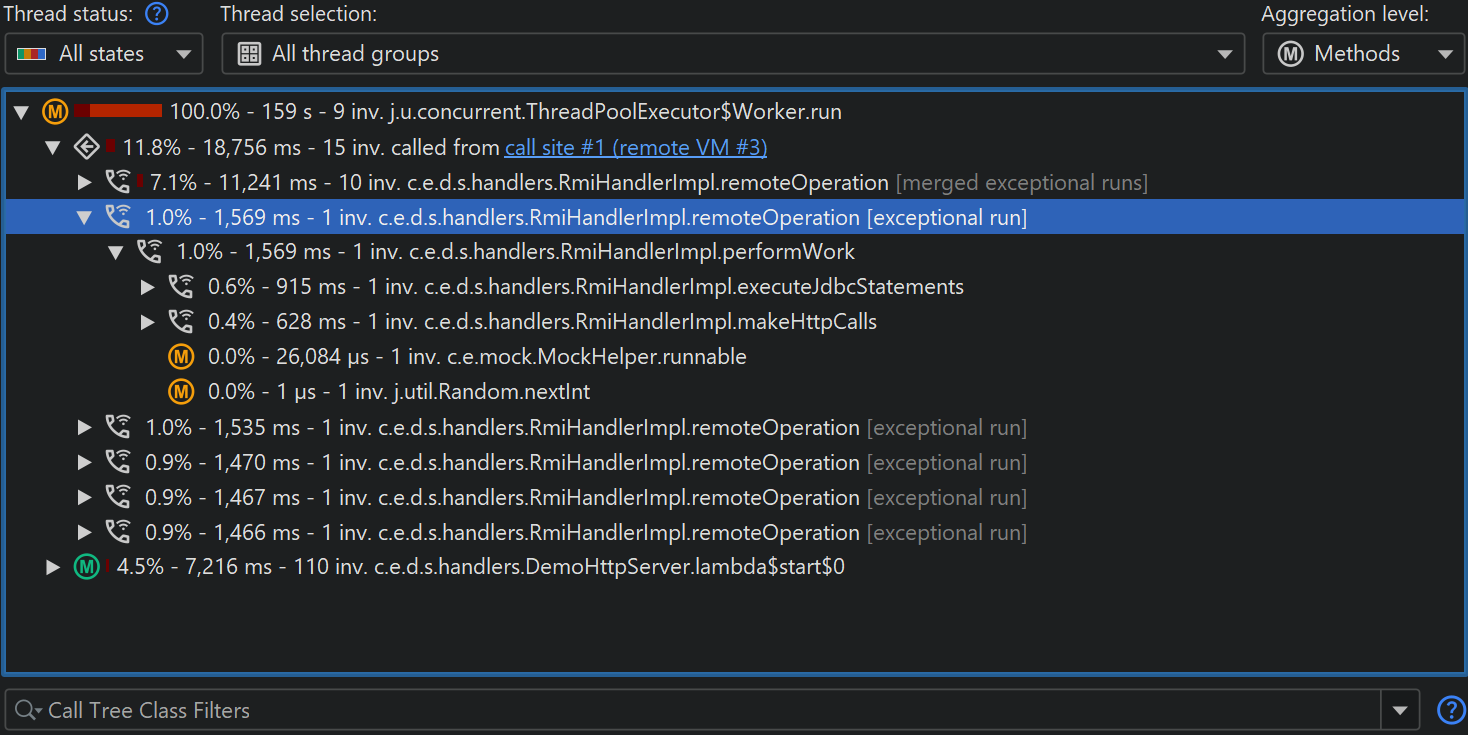Click the method icon of Random.nextInt
The width and height of the screenshot is (1468, 735).
(181, 392)
